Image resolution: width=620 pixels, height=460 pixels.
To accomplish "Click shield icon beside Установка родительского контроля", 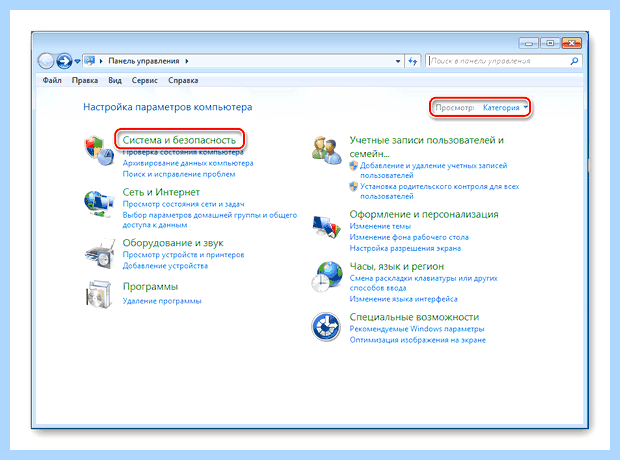I will pos(353,186).
